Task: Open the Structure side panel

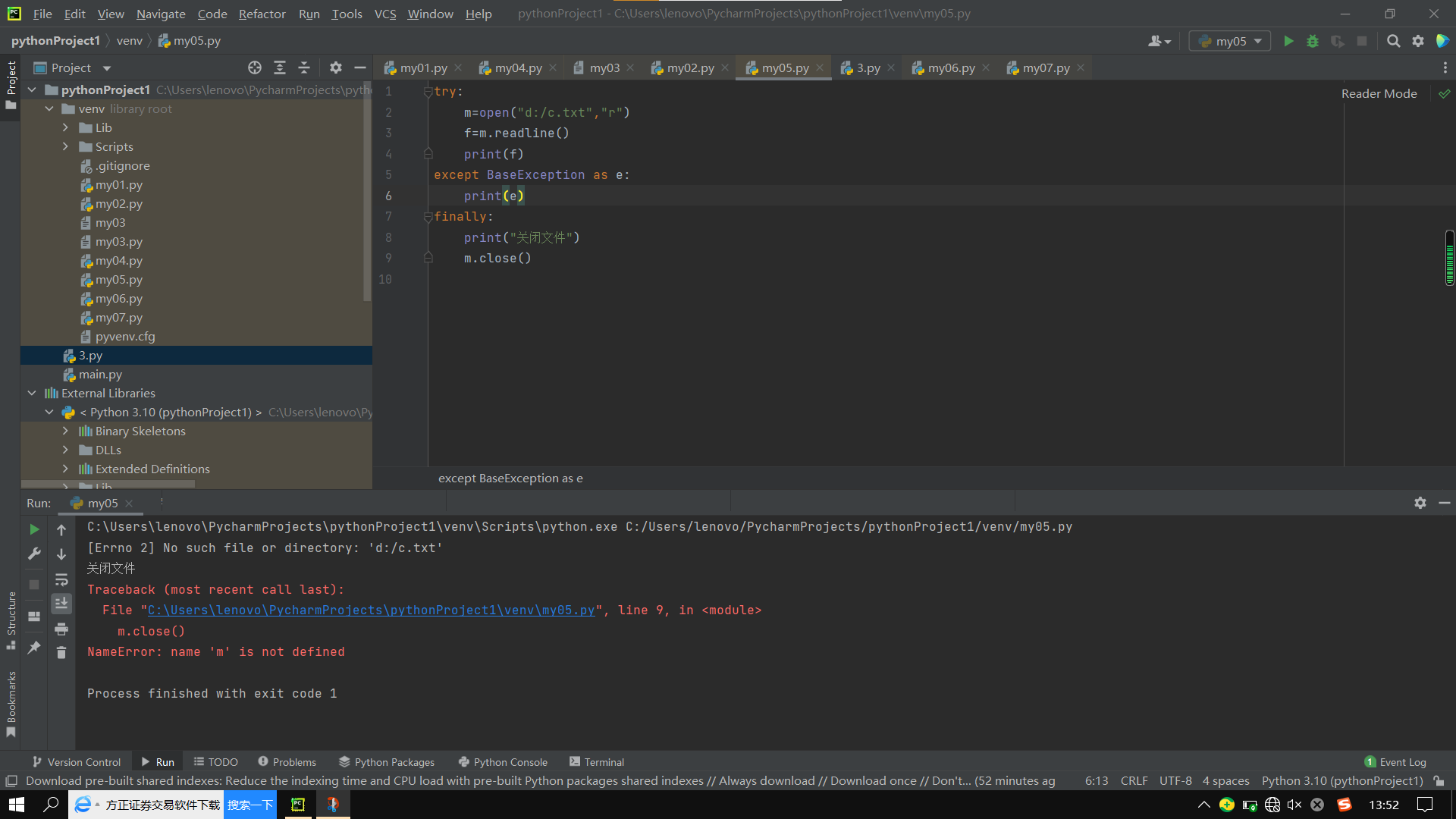Action: pos(11,620)
